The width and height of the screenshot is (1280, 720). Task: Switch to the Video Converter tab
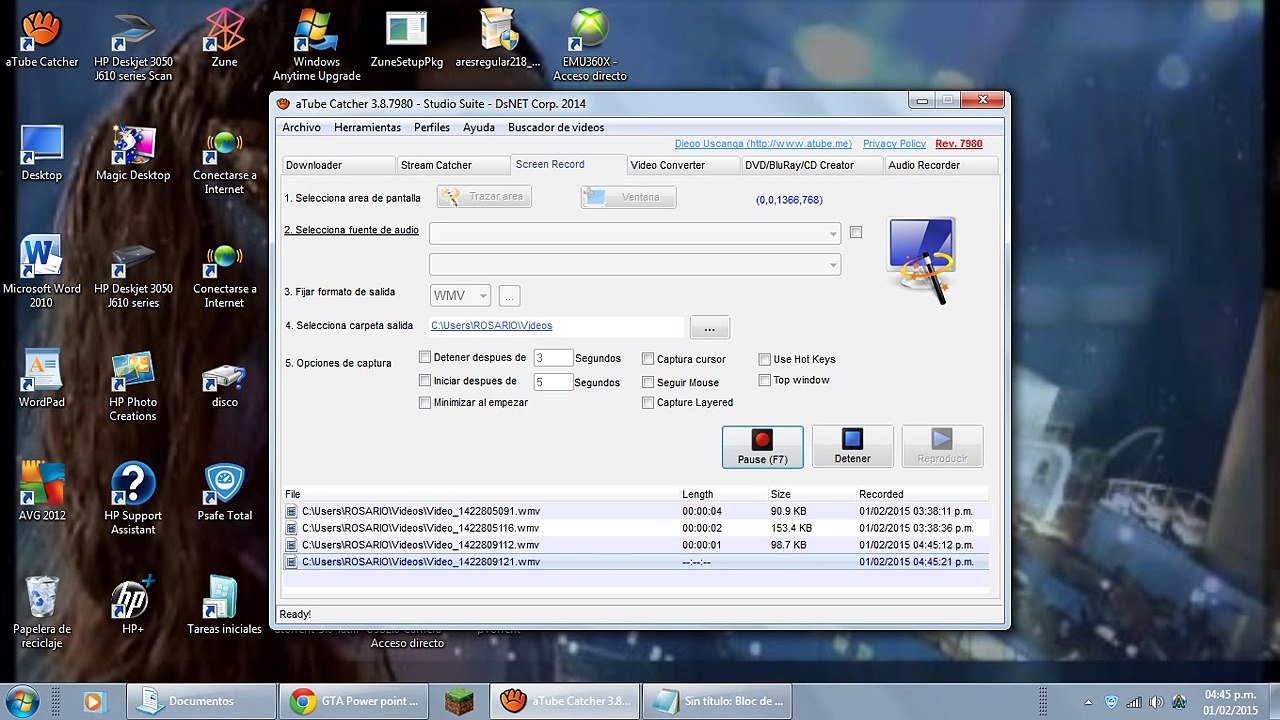(x=667, y=165)
